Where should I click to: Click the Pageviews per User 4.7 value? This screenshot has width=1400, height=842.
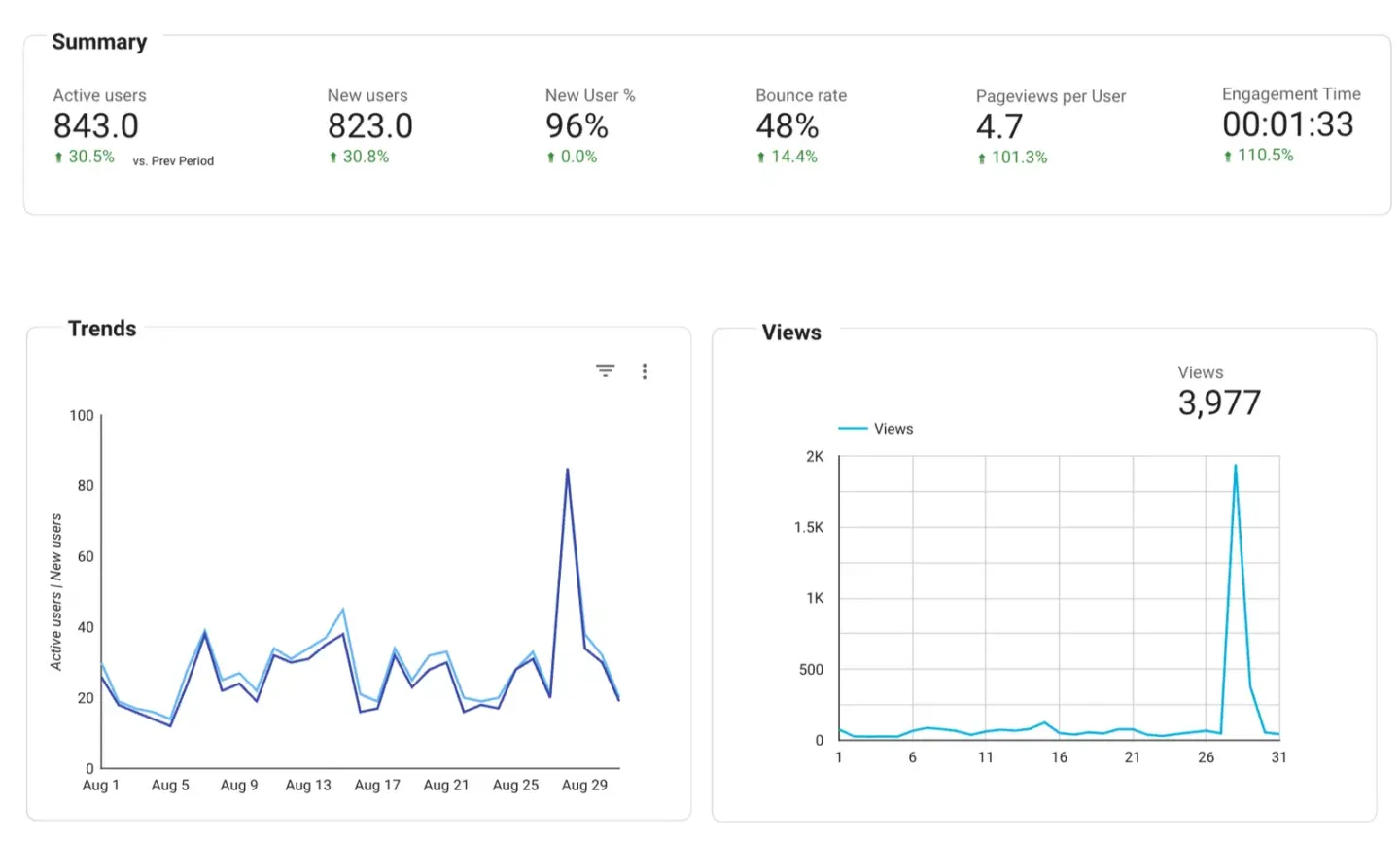999,127
